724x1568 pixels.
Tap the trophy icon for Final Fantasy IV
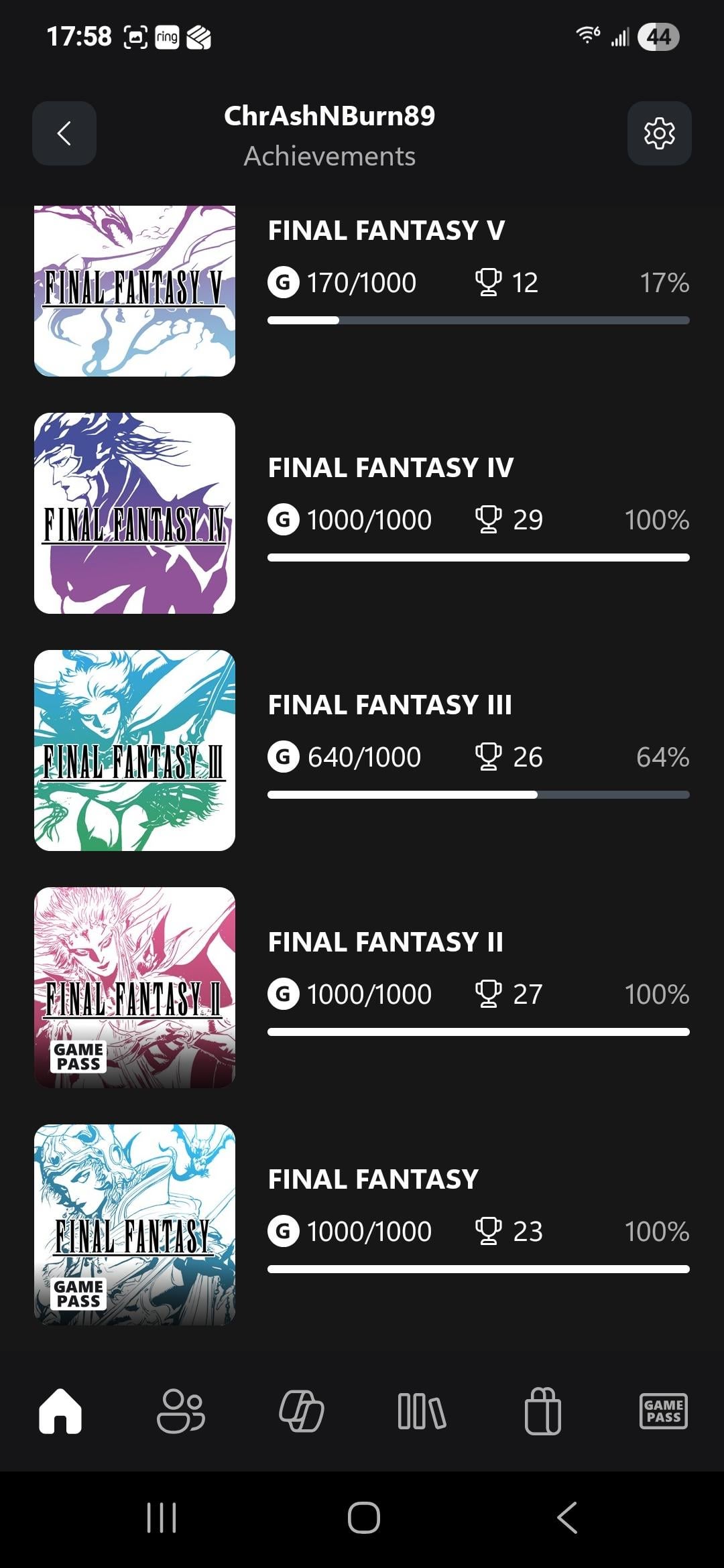tap(488, 520)
